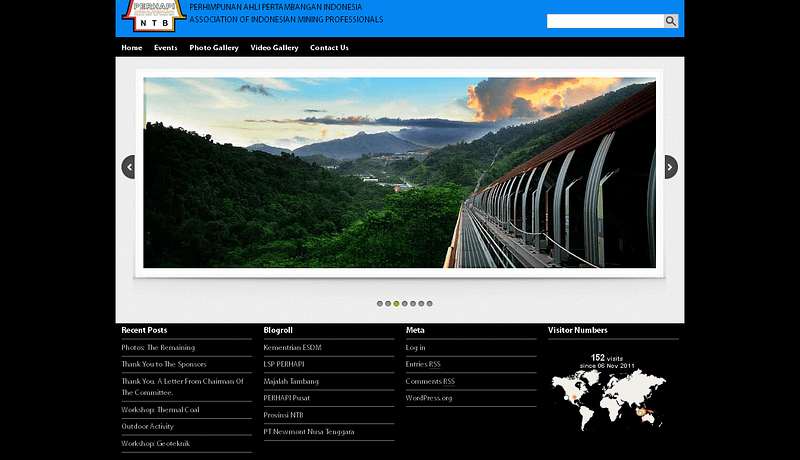
Task: Click the Blogroll heading
Action: (x=278, y=330)
